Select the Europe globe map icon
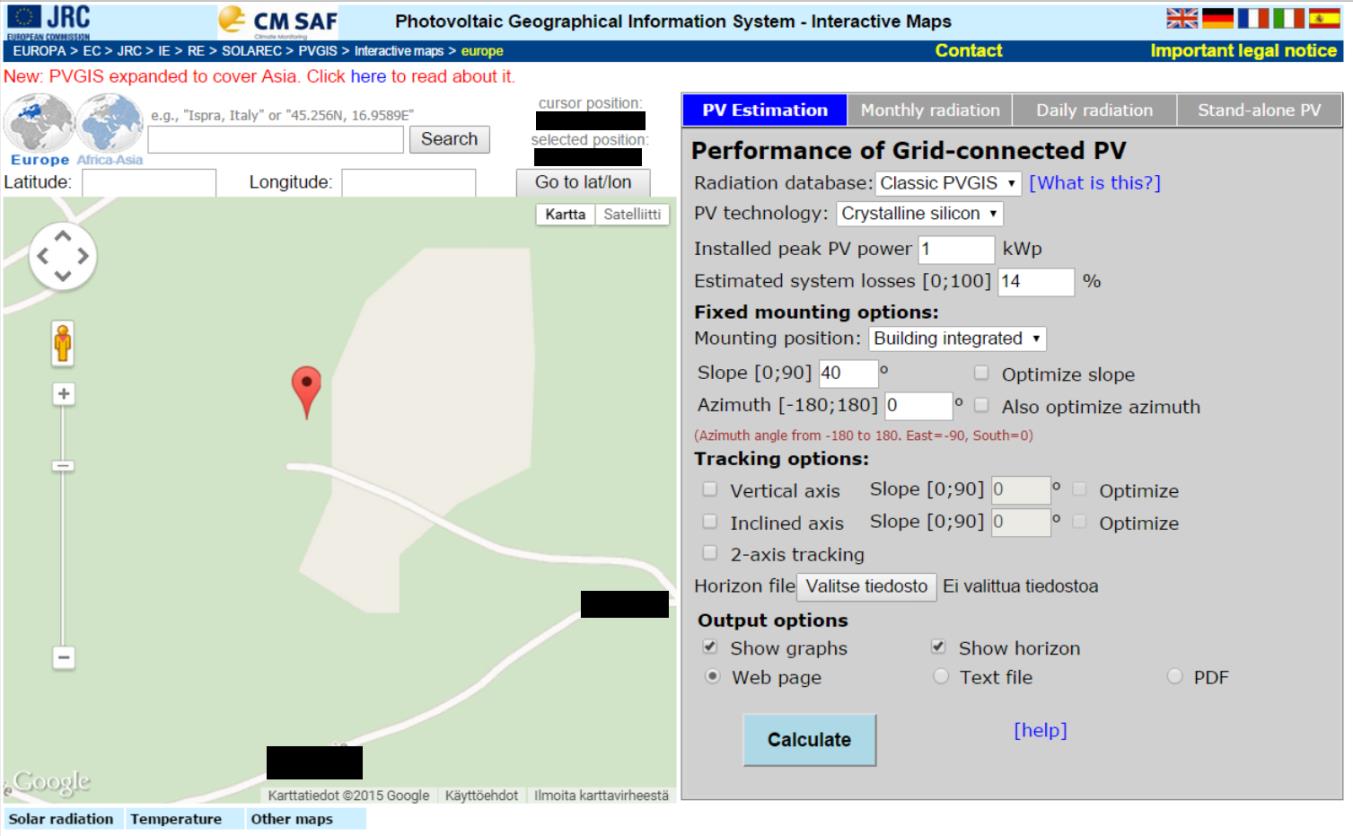The height and width of the screenshot is (836, 1353). [39, 129]
